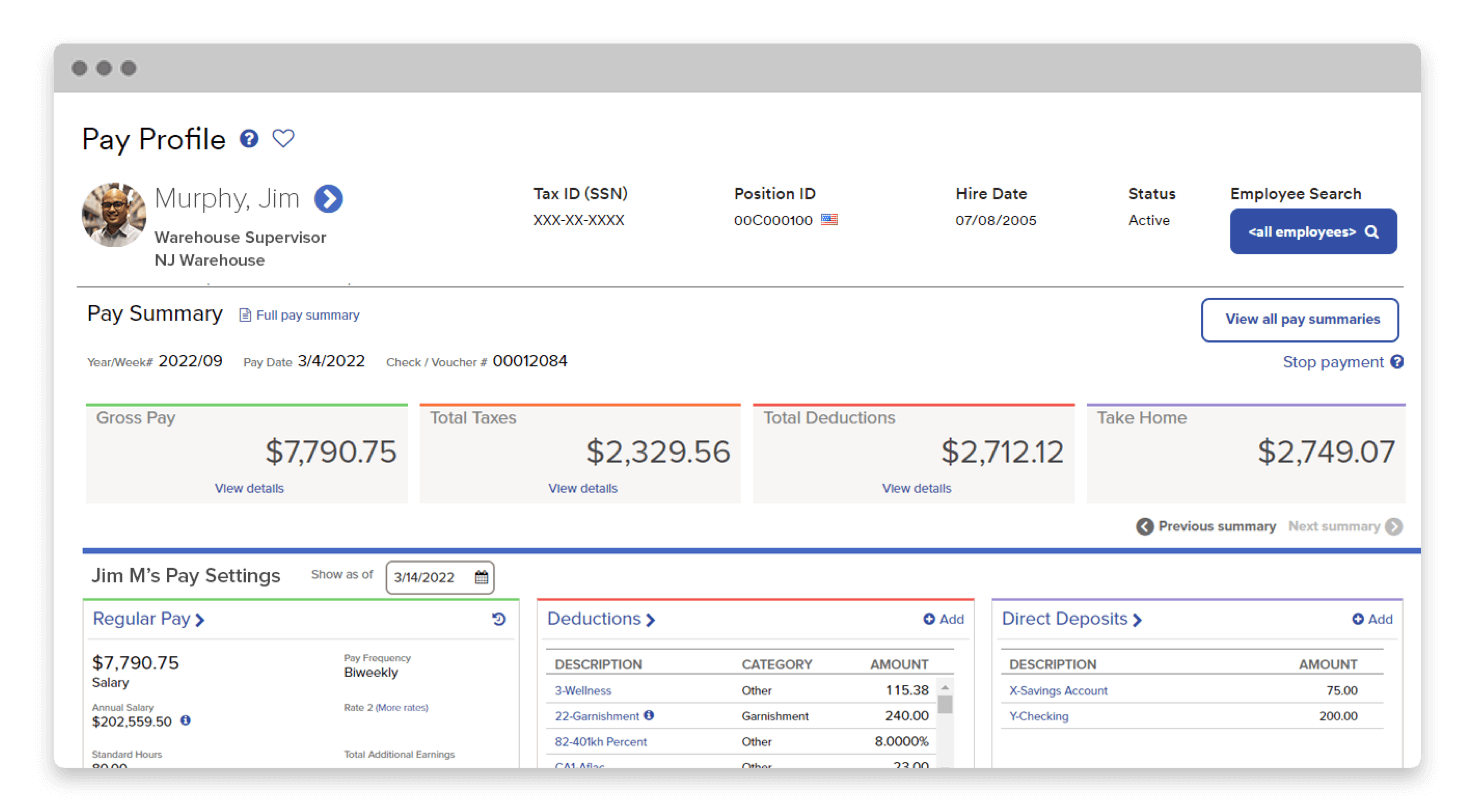Click the Take Home amount $2,749.07
Image resolution: width=1474 pixels, height=811 pixels.
coord(1326,452)
